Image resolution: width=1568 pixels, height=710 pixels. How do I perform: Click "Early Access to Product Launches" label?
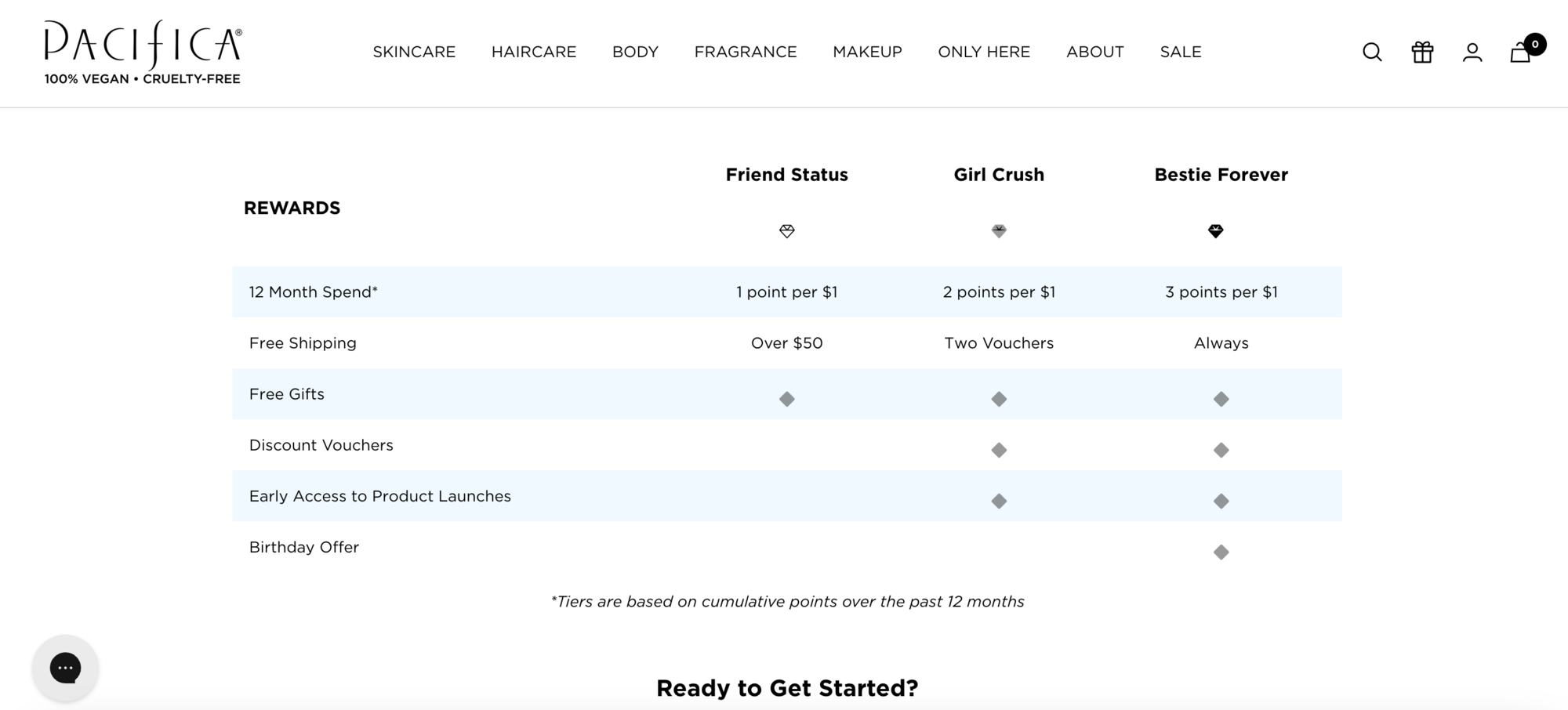(380, 496)
